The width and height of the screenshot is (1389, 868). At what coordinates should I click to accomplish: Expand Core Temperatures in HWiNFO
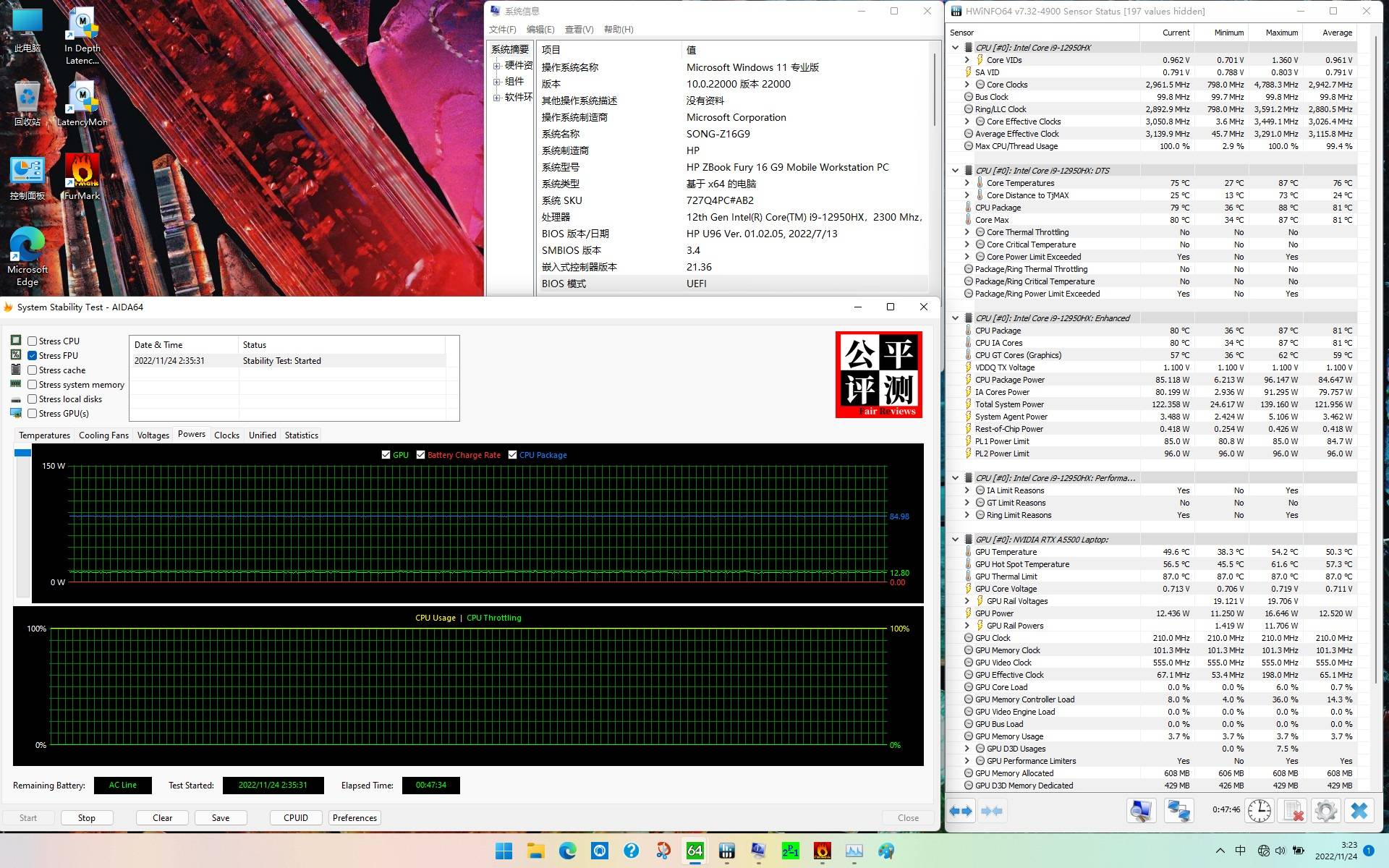[x=967, y=183]
